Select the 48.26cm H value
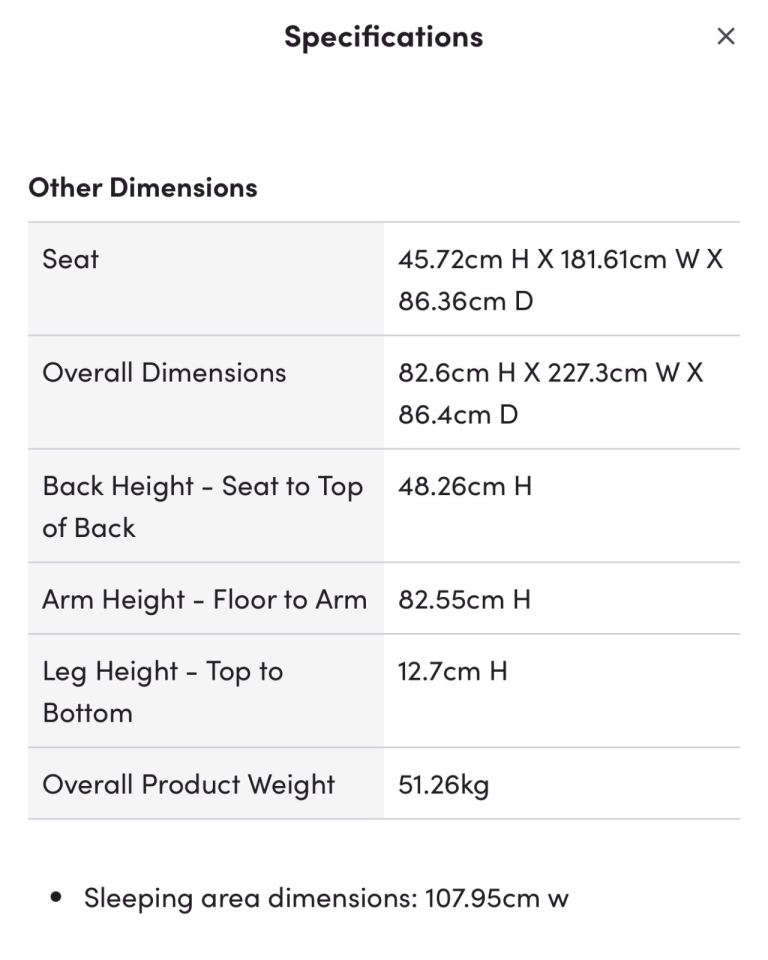 pos(465,486)
